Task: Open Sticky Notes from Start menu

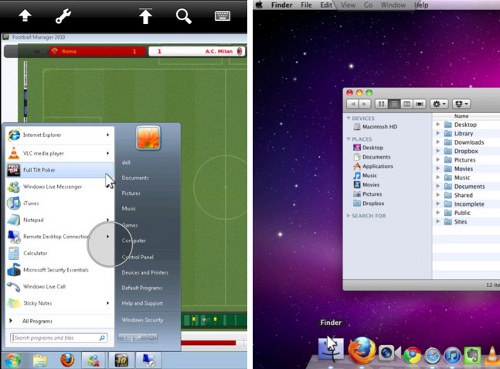Action: tap(60, 303)
